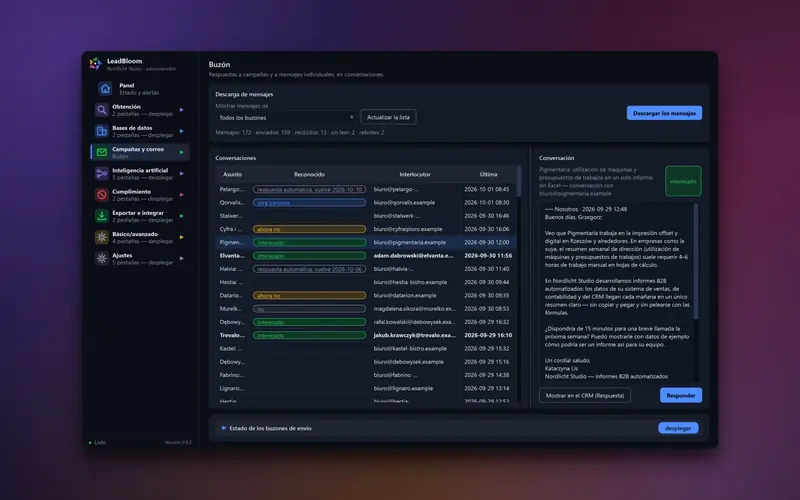Screen dimensions: 800x500
Task: Expand the Cumplimiento section arrow
Action: [182, 195]
